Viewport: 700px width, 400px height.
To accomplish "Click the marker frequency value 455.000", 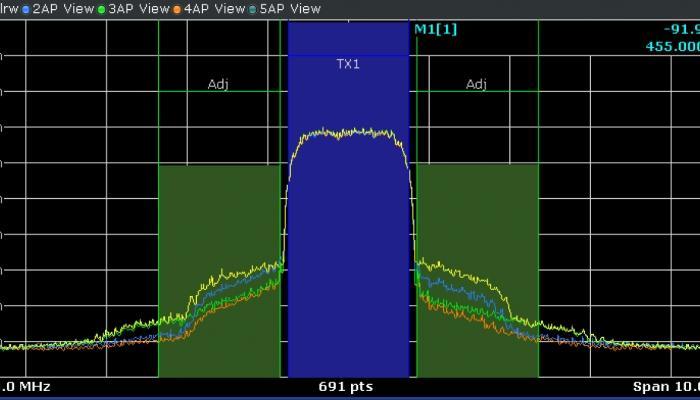I will coord(672,46).
